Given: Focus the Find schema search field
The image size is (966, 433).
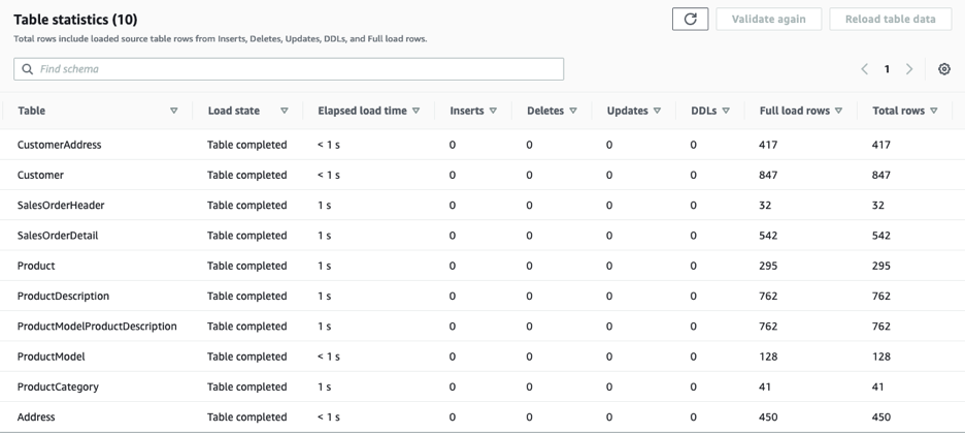Looking at the screenshot, I should pyautogui.click(x=288, y=69).
